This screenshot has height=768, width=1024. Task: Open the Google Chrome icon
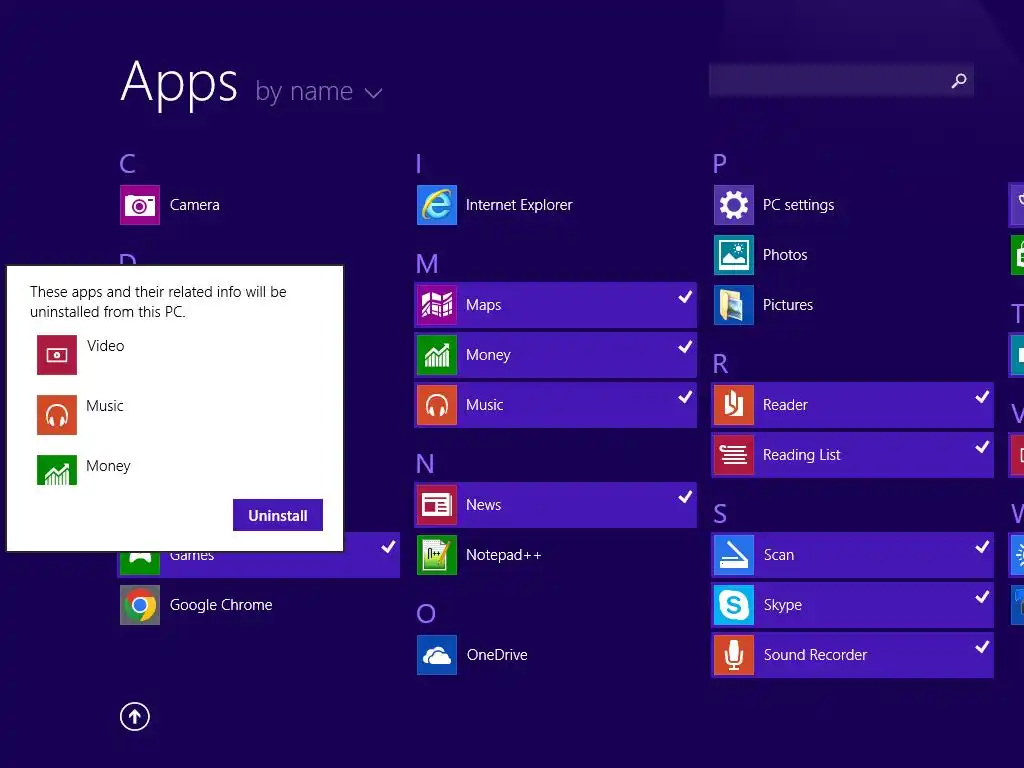140,605
